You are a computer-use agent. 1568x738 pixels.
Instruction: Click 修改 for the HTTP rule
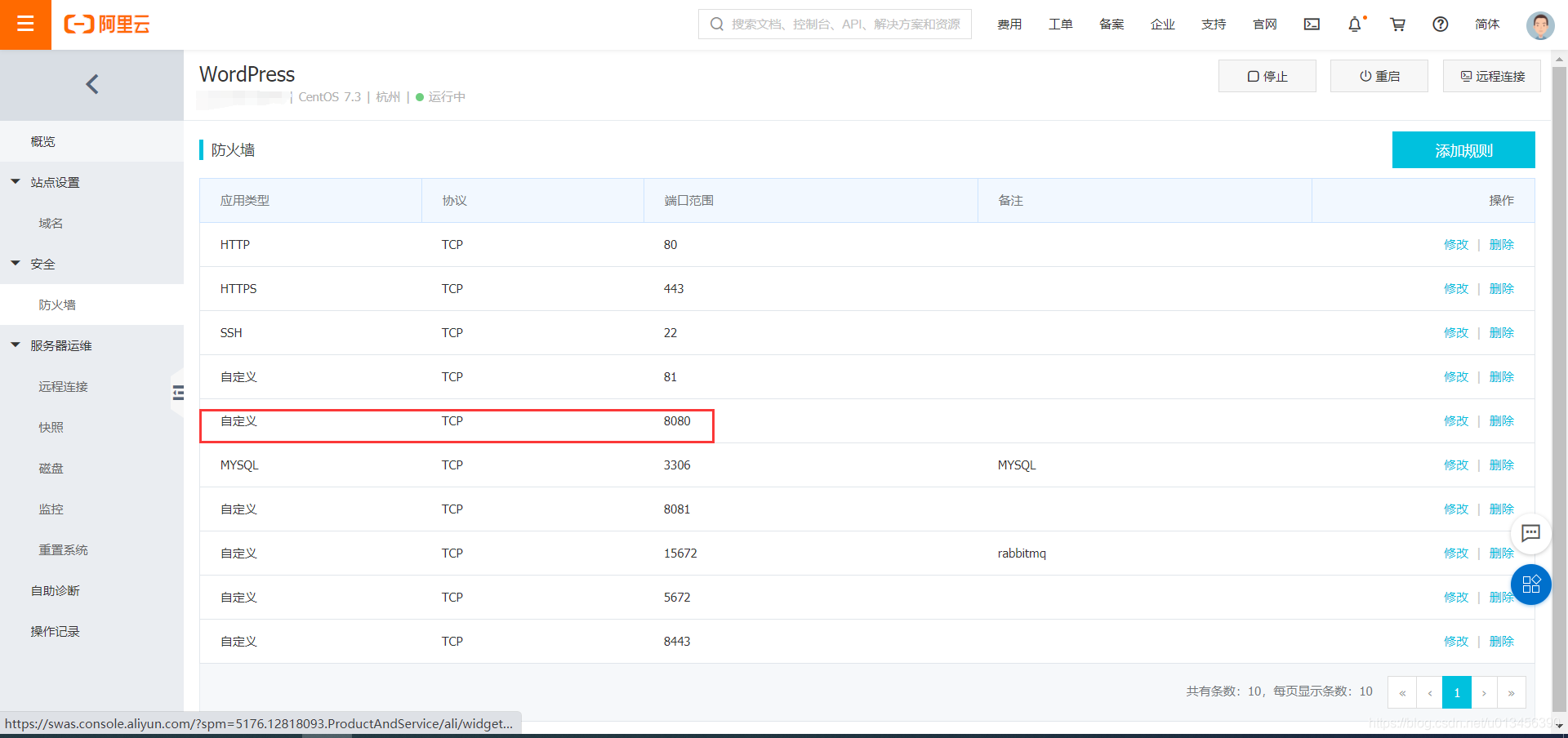[1455, 245]
